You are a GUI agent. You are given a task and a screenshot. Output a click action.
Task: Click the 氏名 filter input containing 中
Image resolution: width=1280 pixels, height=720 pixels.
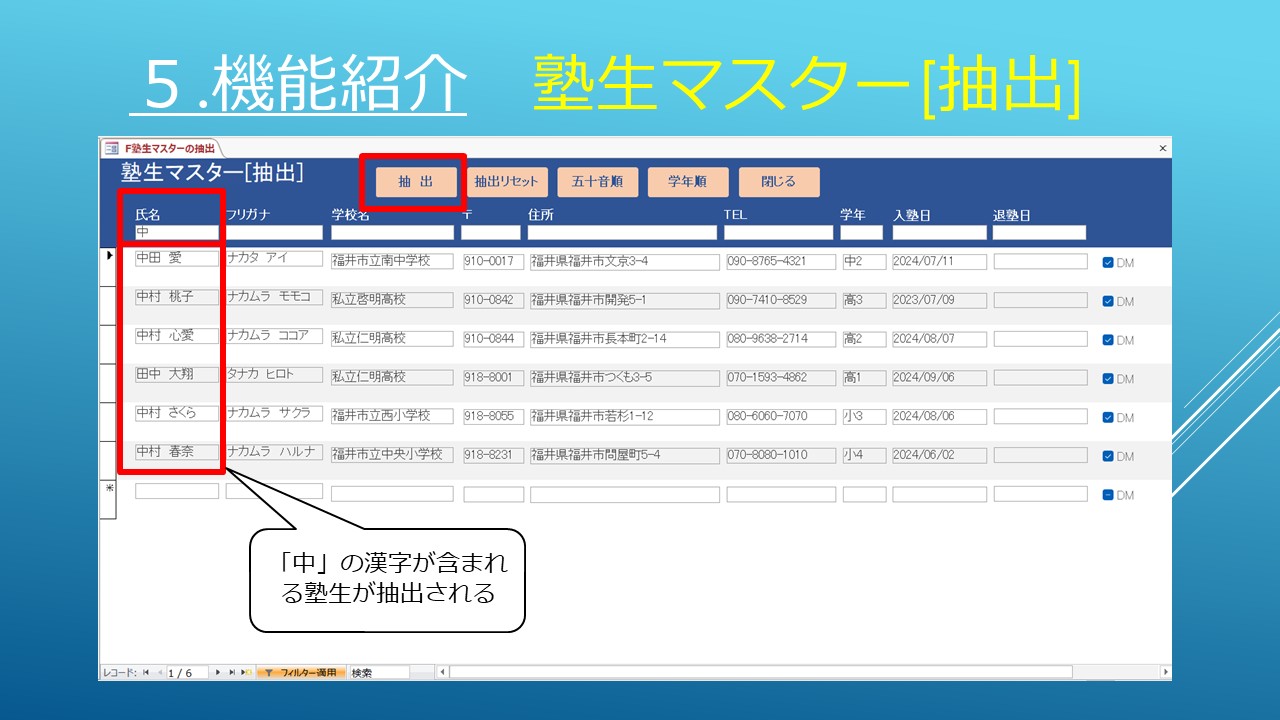pos(176,232)
